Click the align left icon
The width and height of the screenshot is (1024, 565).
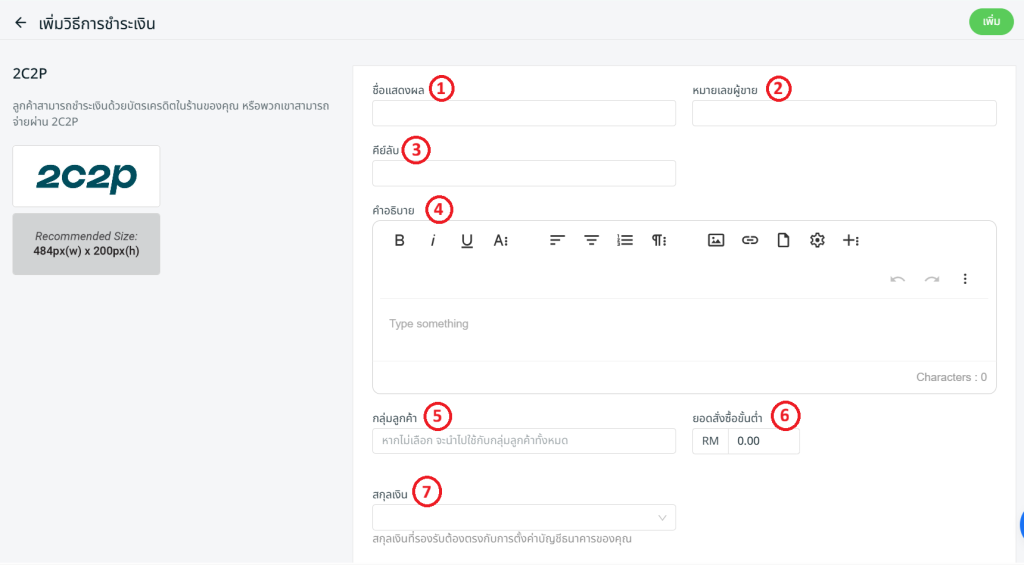point(557,240)
